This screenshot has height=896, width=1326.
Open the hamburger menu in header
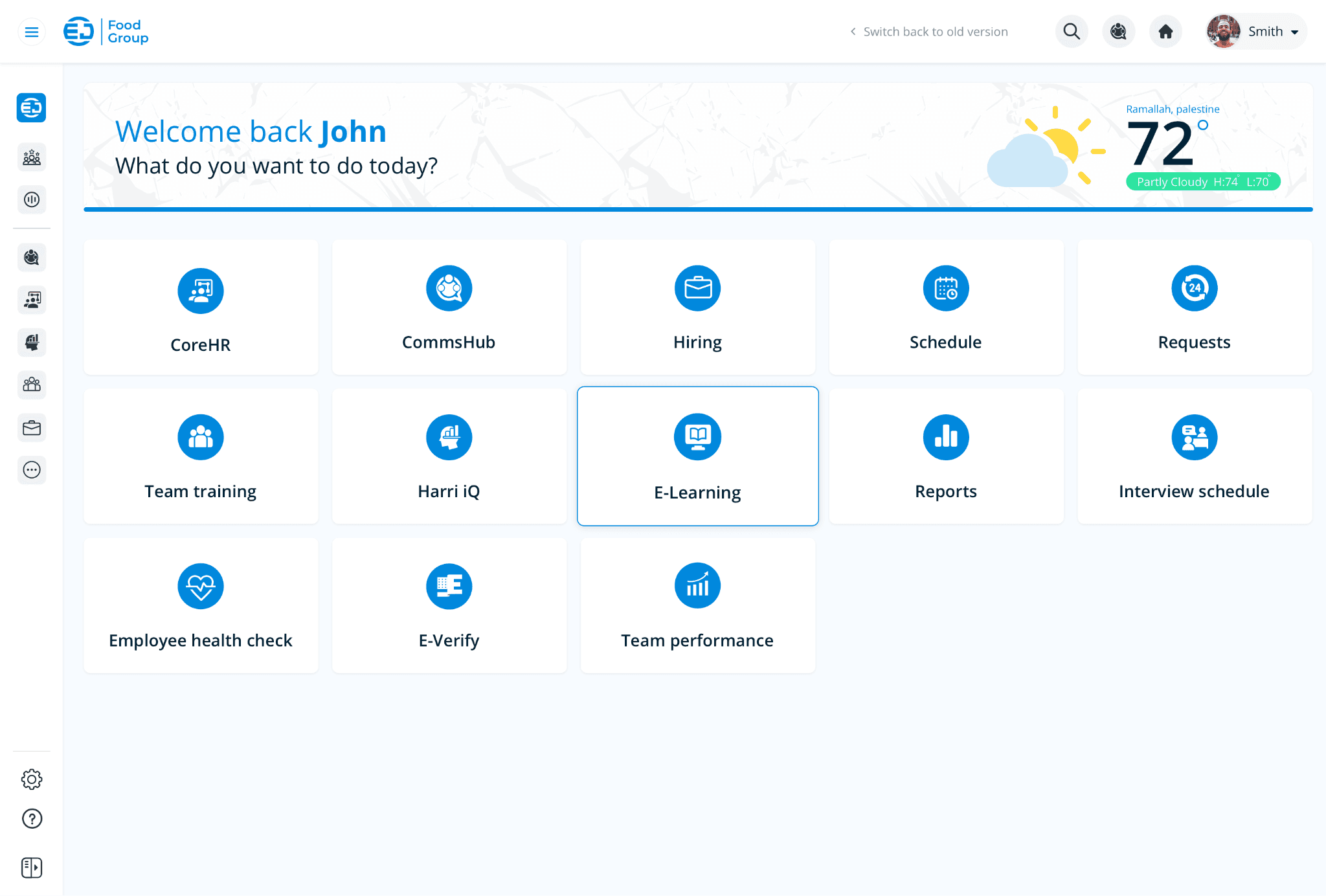(31, 32)
